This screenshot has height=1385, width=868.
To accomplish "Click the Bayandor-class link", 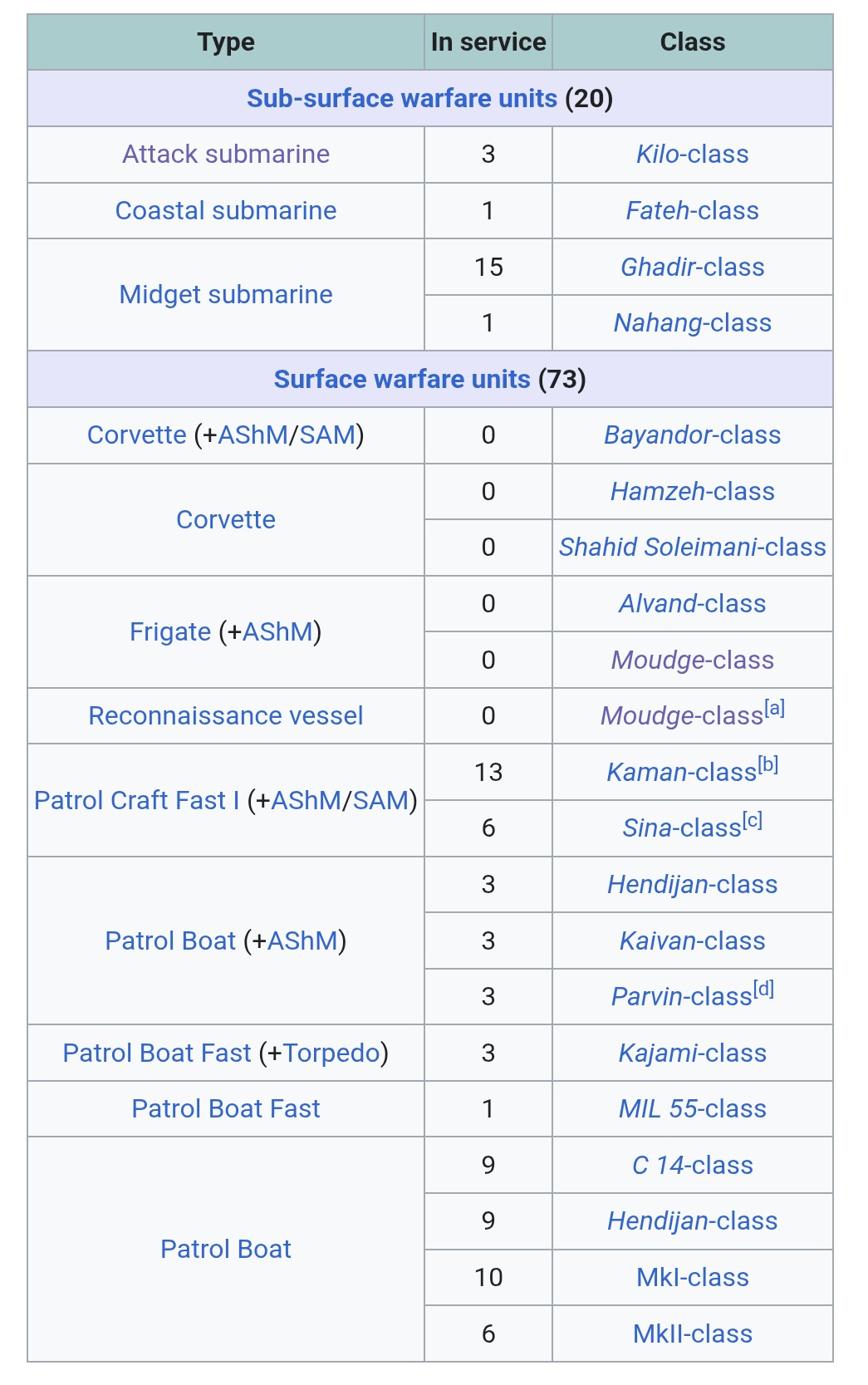I will coord(692,435).
